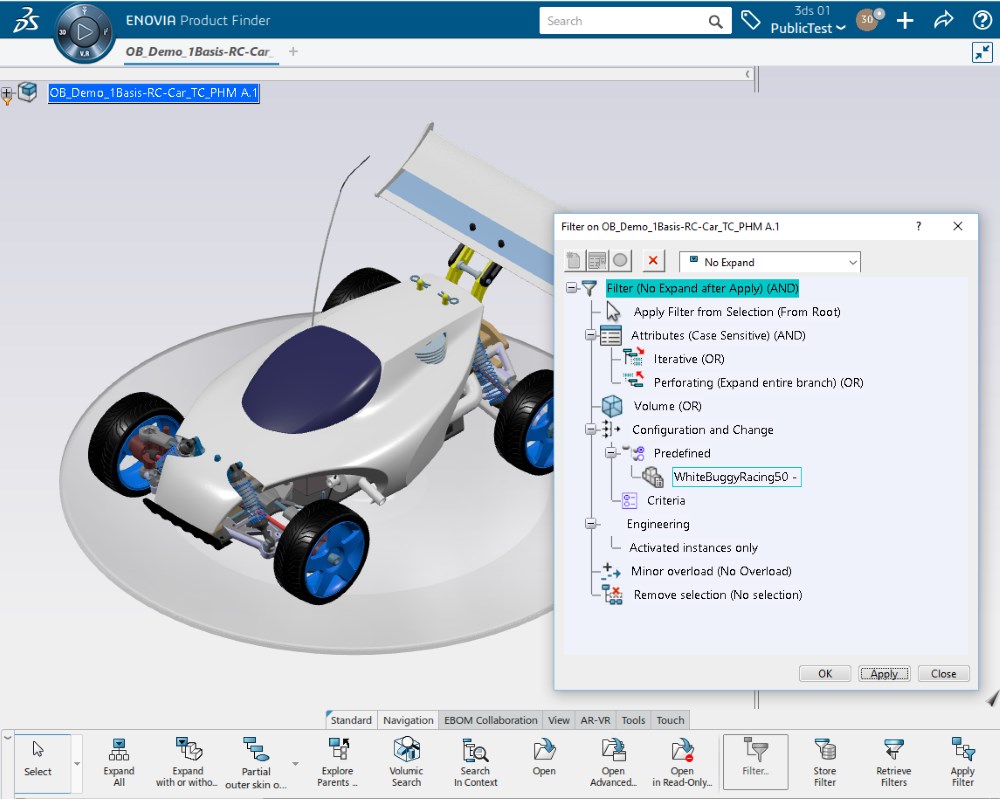Select Volume (OR) tree item
This screenshot has height=799, width=1000.
point(667,406)
